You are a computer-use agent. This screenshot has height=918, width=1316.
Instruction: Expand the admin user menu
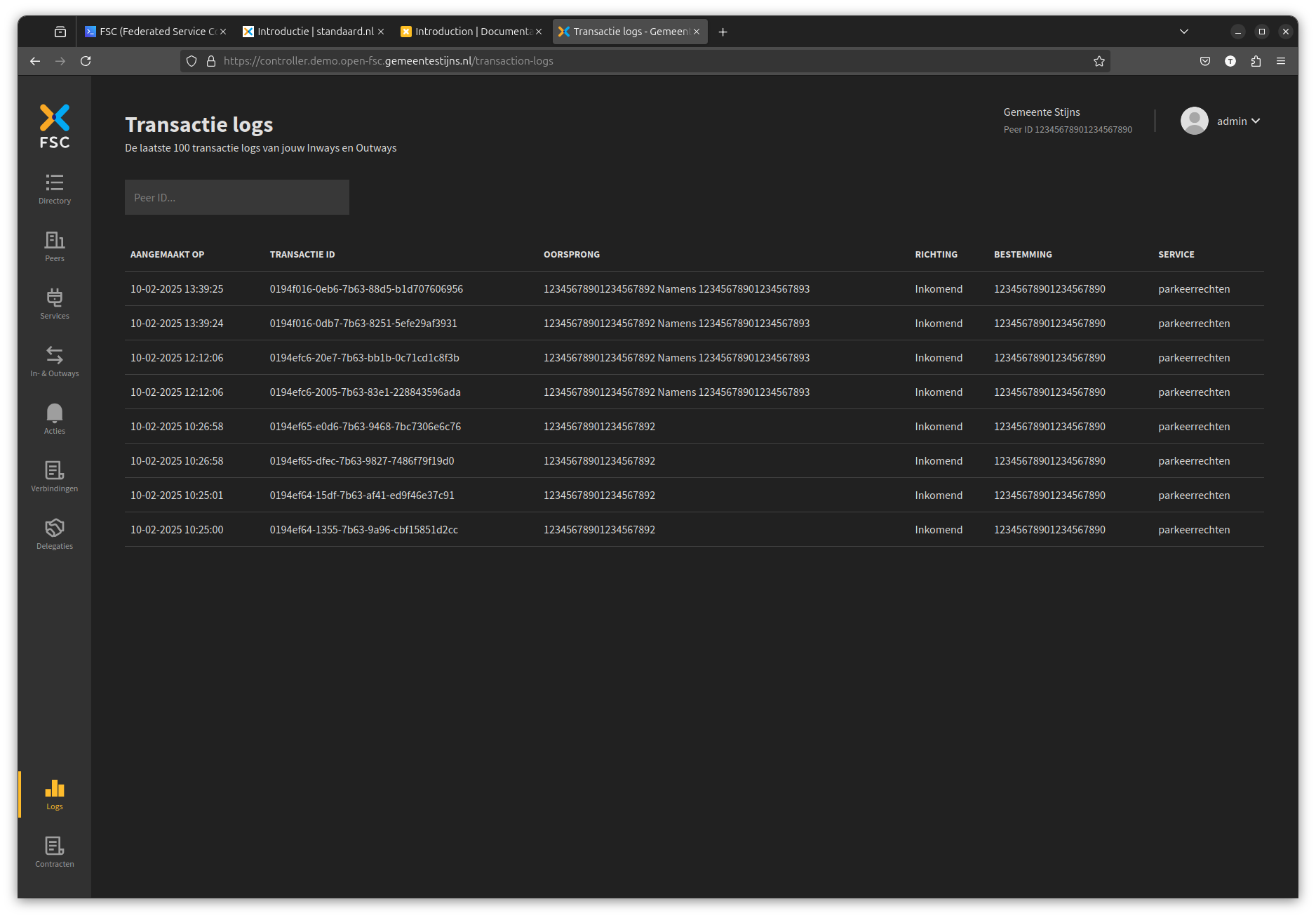point(1237,121)
